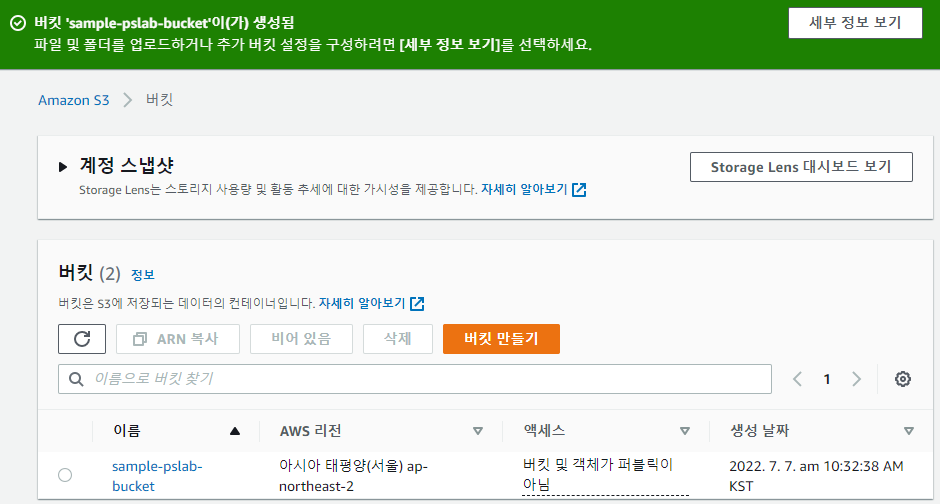Image resolution: width=940 pixels, height=504 pixels.
Task: Open the Amazon S3 breadcrumb link
Action: (74, 100)
